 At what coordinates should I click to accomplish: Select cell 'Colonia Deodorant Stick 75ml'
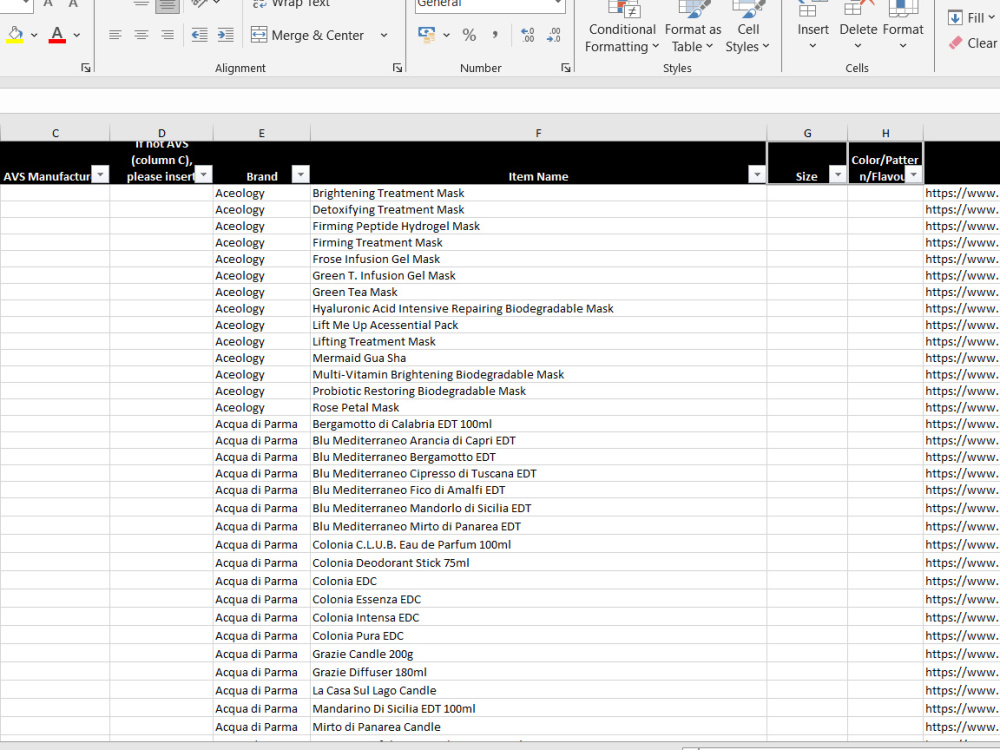coord(538,563)
